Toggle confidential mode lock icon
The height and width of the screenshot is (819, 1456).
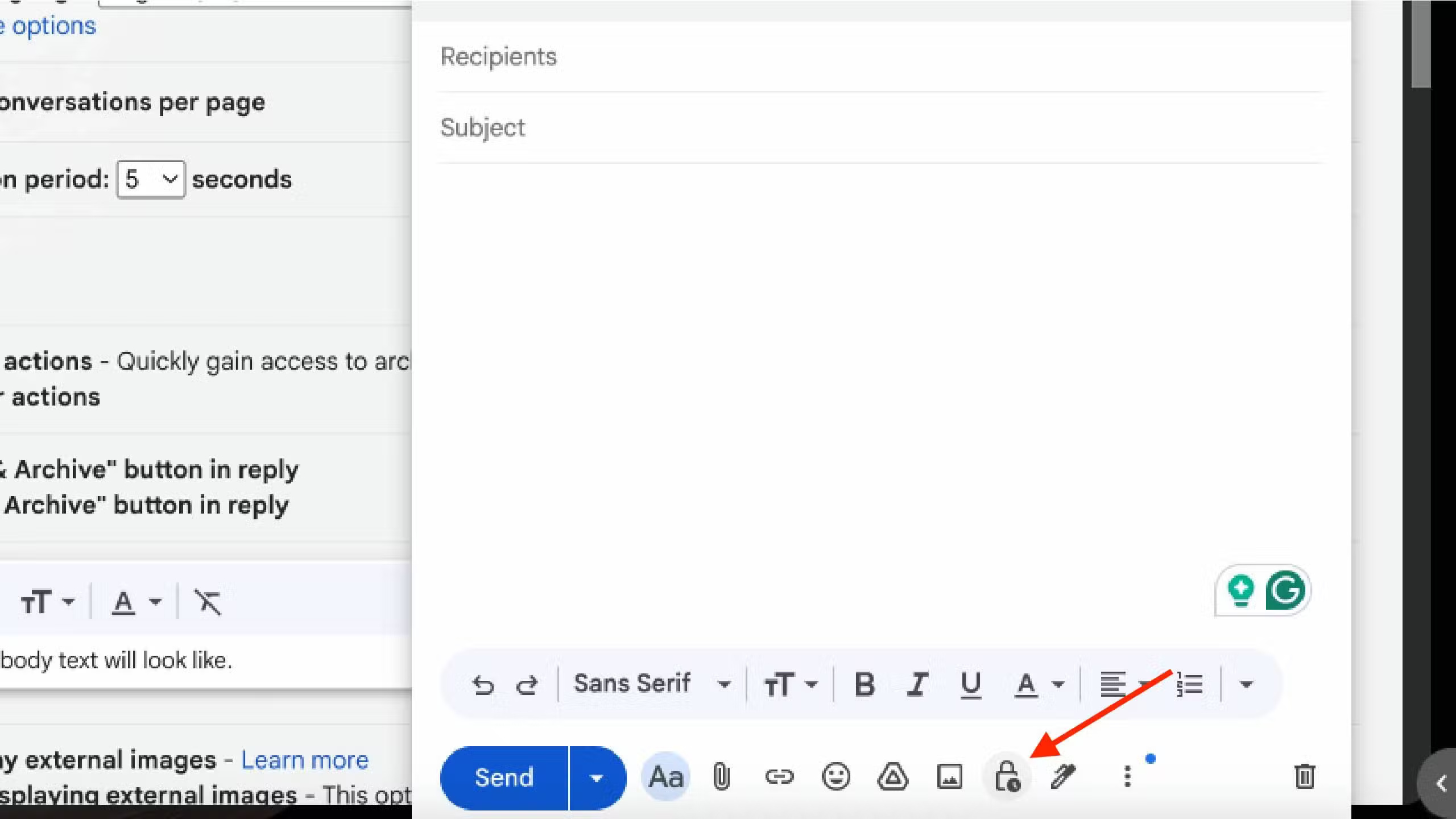pos(1006,776)
